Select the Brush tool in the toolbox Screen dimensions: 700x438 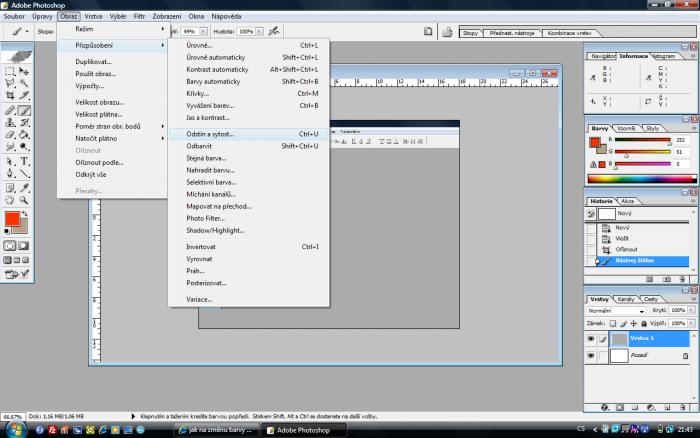pos(24,110)
